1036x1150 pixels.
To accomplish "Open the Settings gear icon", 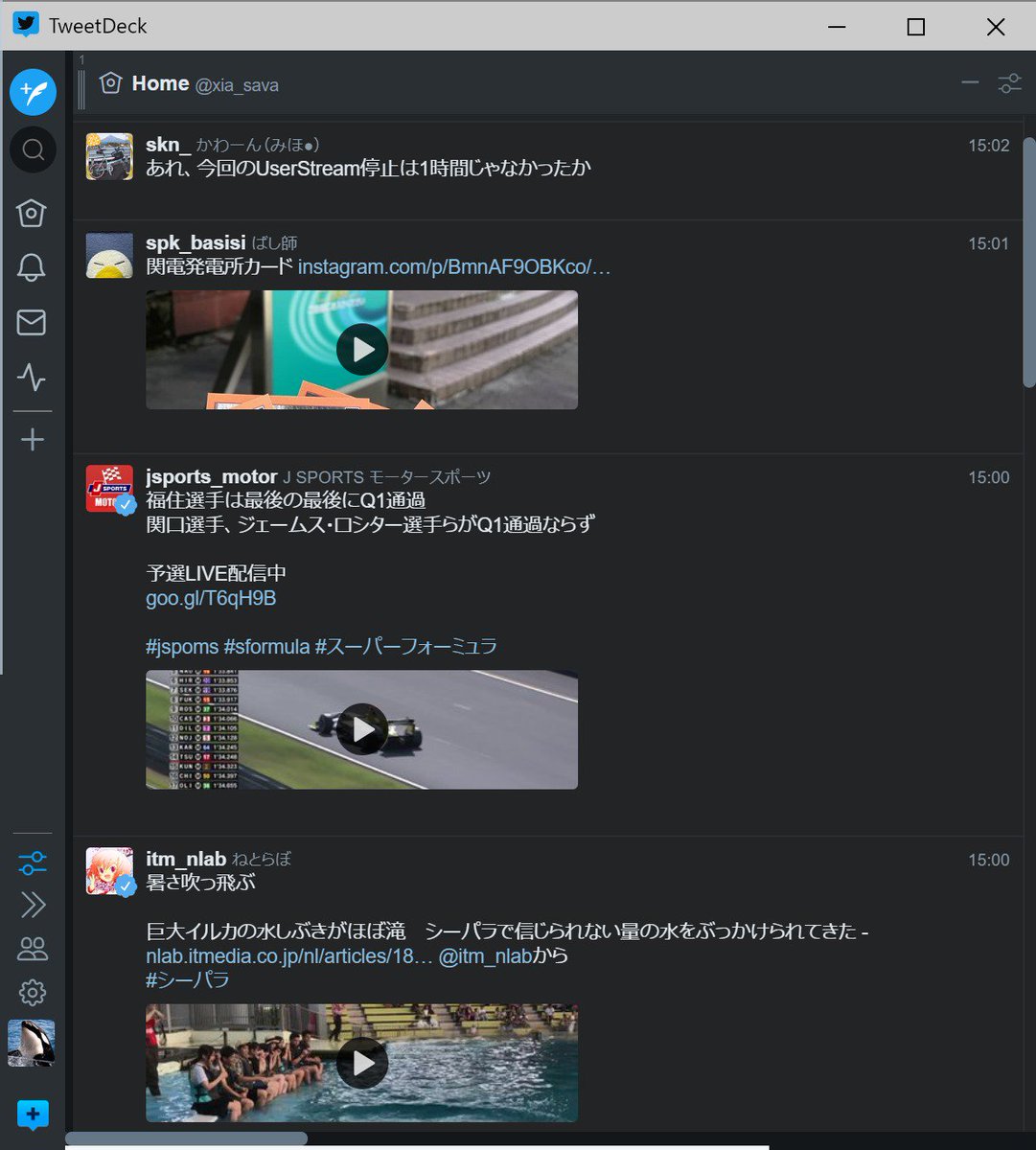I will click(x=33, y=992).
